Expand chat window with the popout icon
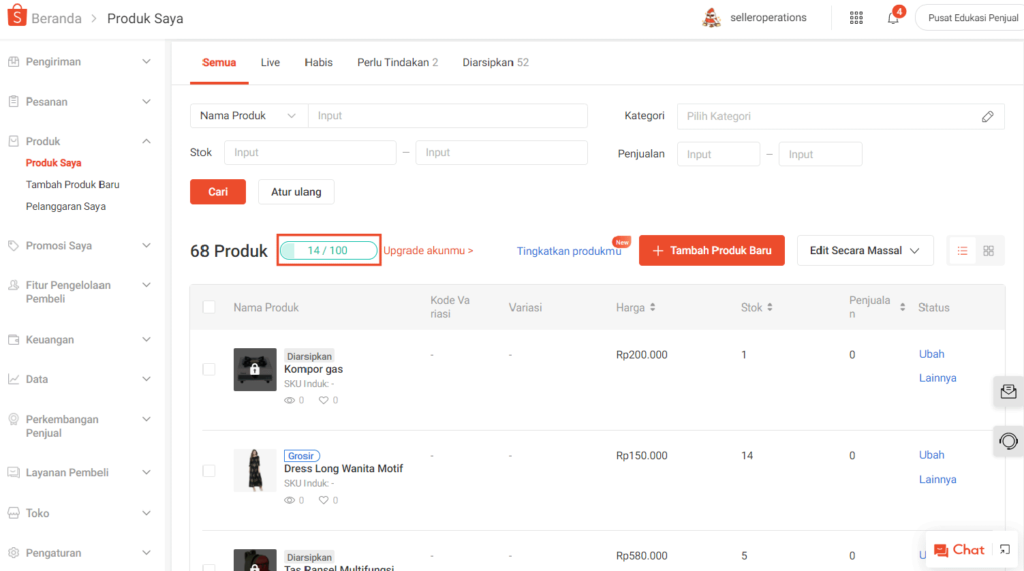Viewport: 1024px width, 571px height. [1005, 550]
